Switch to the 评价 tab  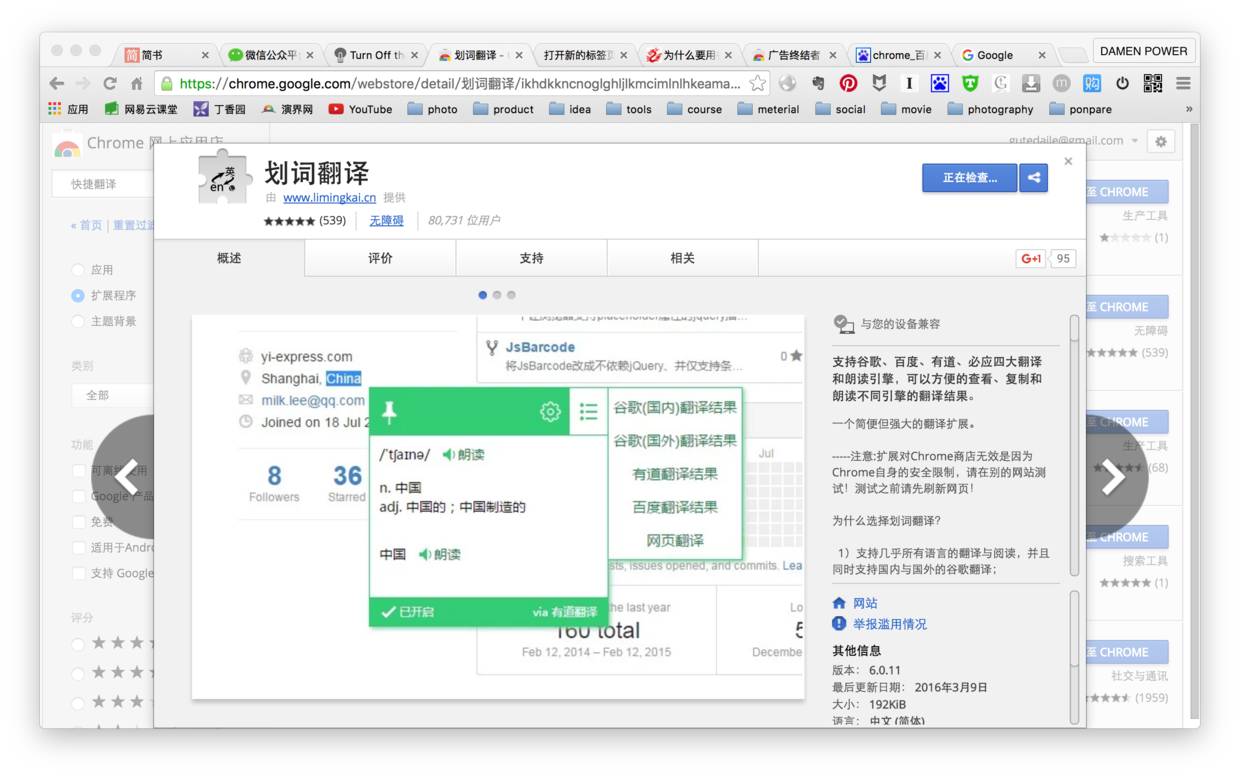point(380,258)
